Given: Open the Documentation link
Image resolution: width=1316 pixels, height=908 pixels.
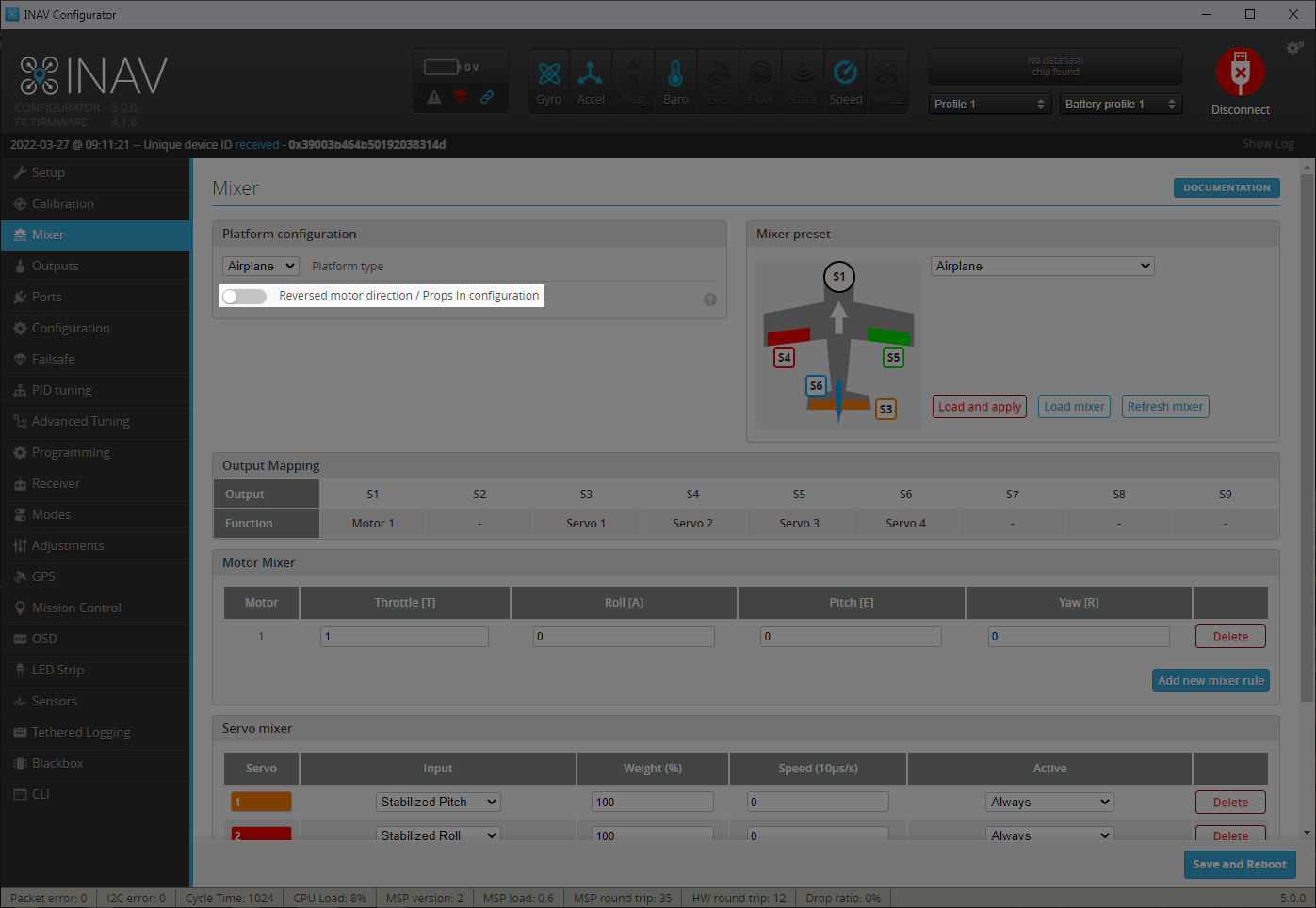Looking at the screenshot, I should pyautogui.click(x=1227, y=187).
